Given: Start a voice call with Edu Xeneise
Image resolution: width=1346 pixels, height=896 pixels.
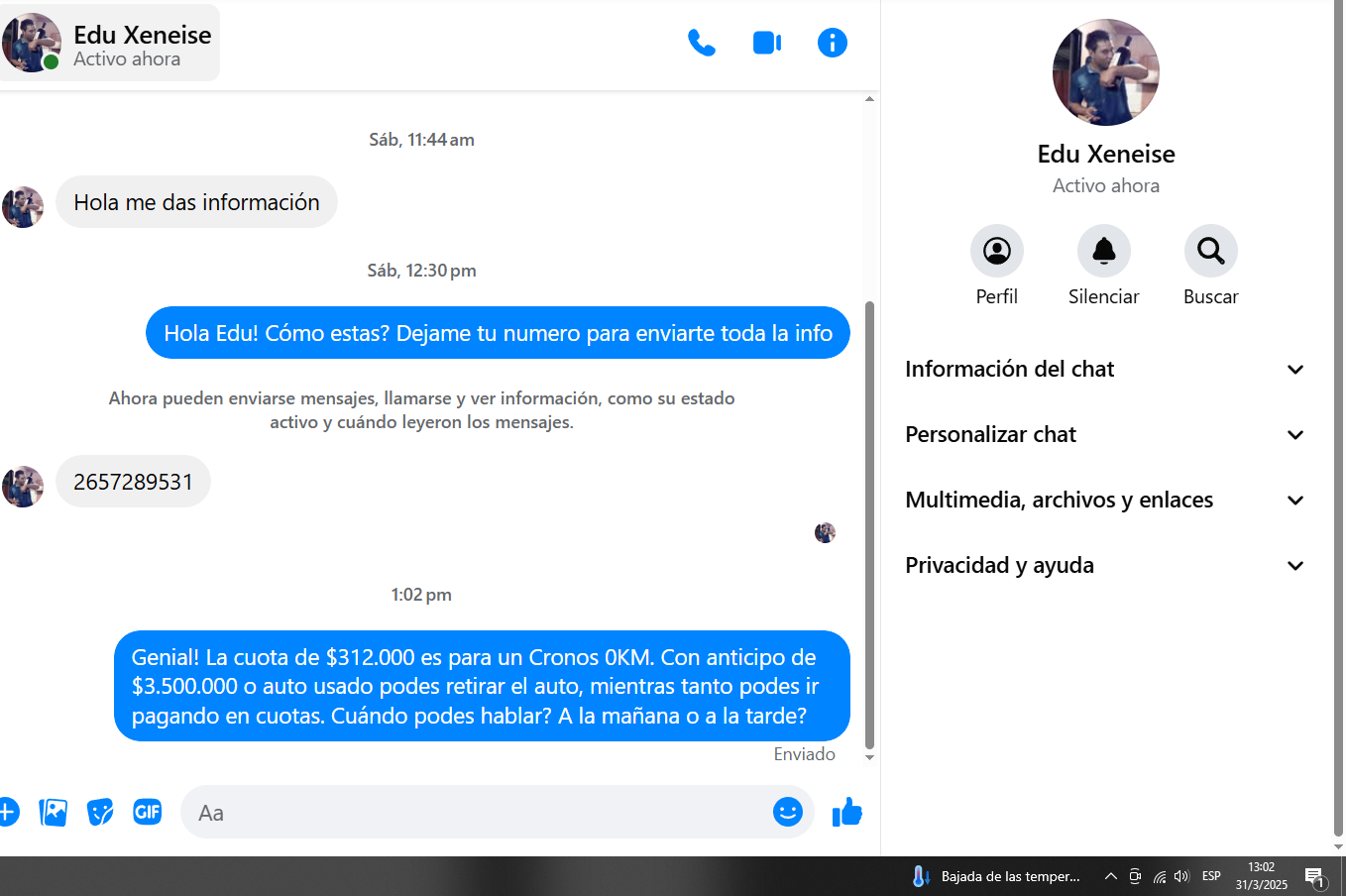Looking at the screenshot, I should (x=702, y=43).
